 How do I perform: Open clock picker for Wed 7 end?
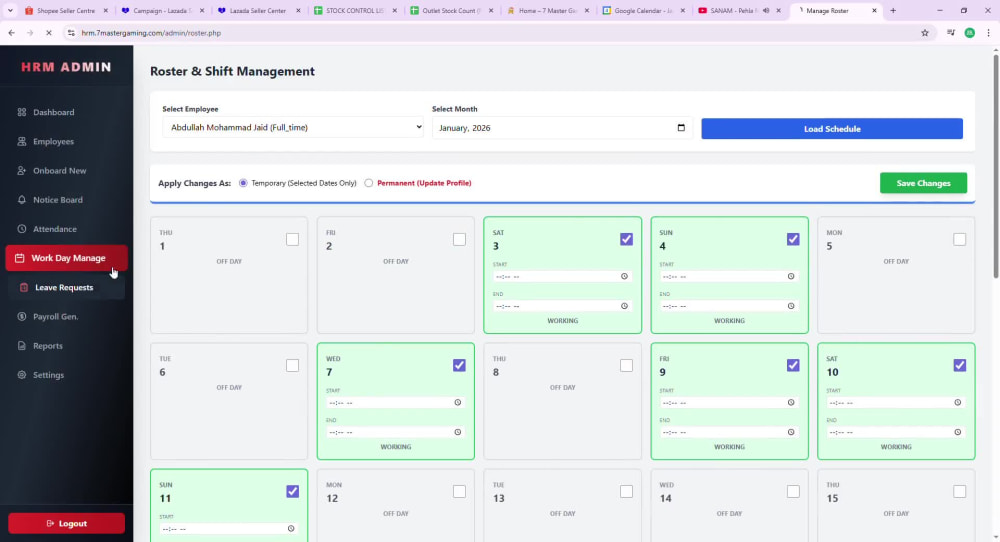click(457, 432)
